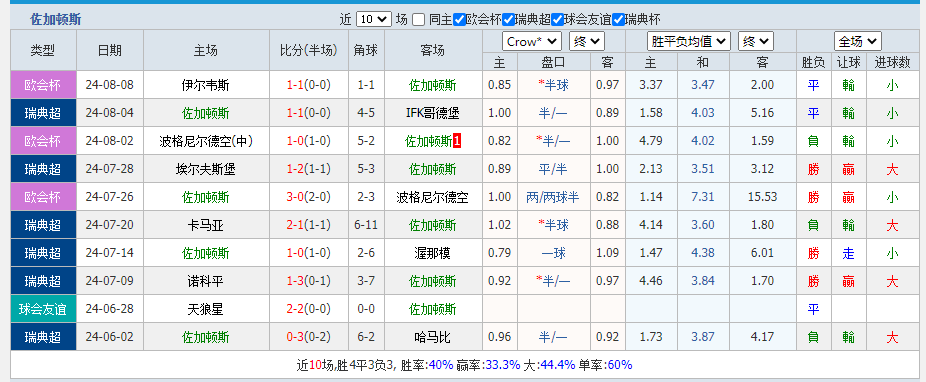
Task: Click the red card badge next to 佐加顿斯
Action: (x=457, y=141)
